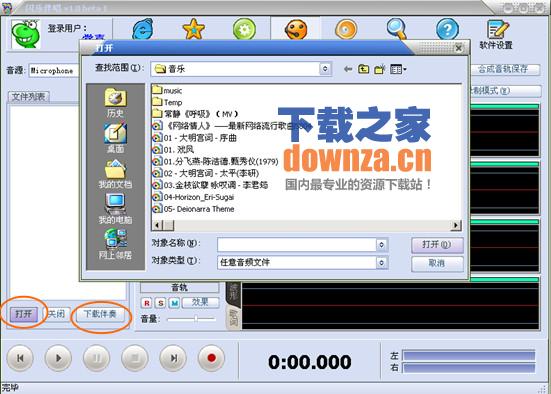The width and height of the screenshot is (551, 394).
Task: Switch to the 文件列表 tab
Action: coord(28,97)
